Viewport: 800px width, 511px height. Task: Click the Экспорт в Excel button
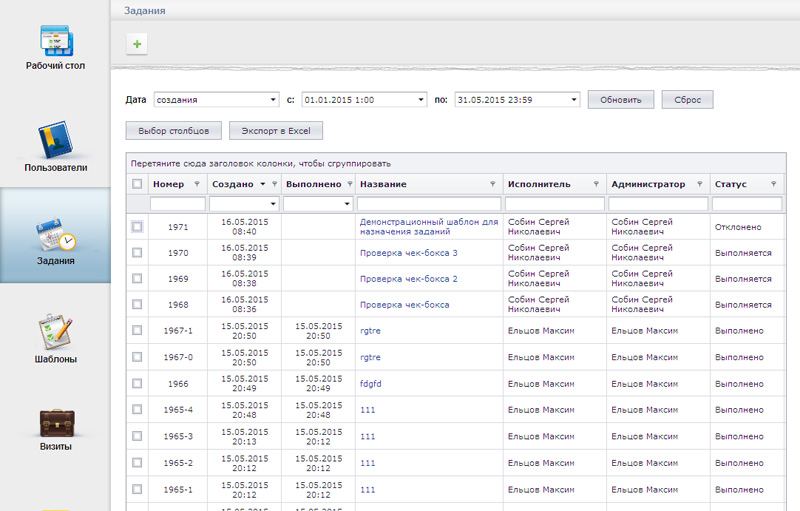click(x=276, y=131)
